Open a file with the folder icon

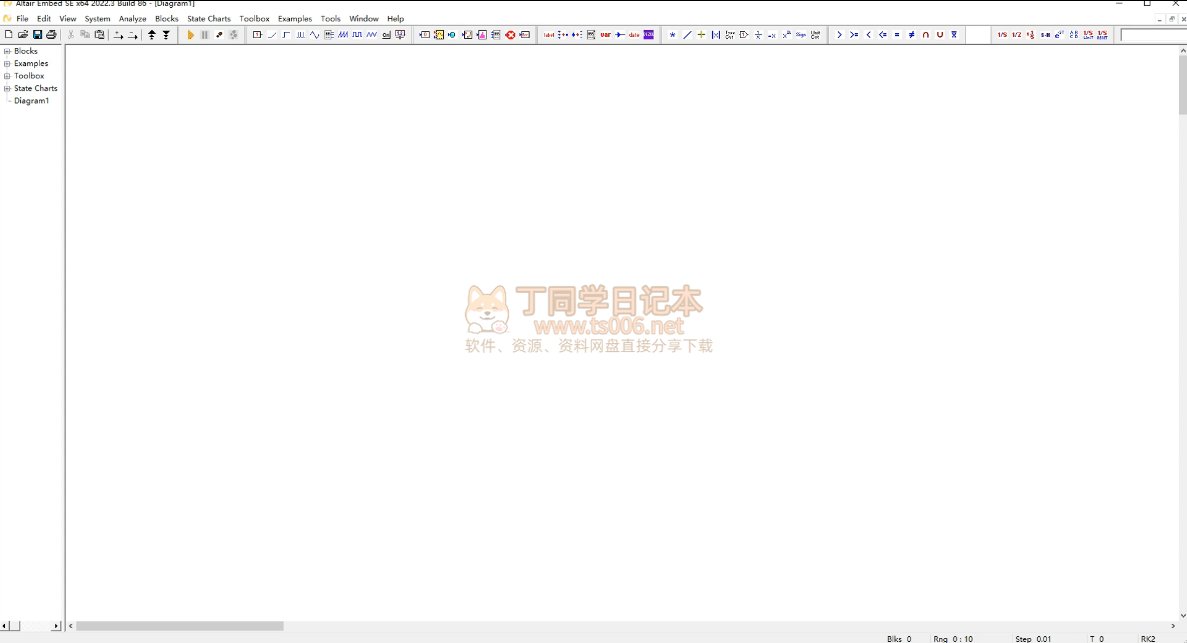(x=23, y=35)
